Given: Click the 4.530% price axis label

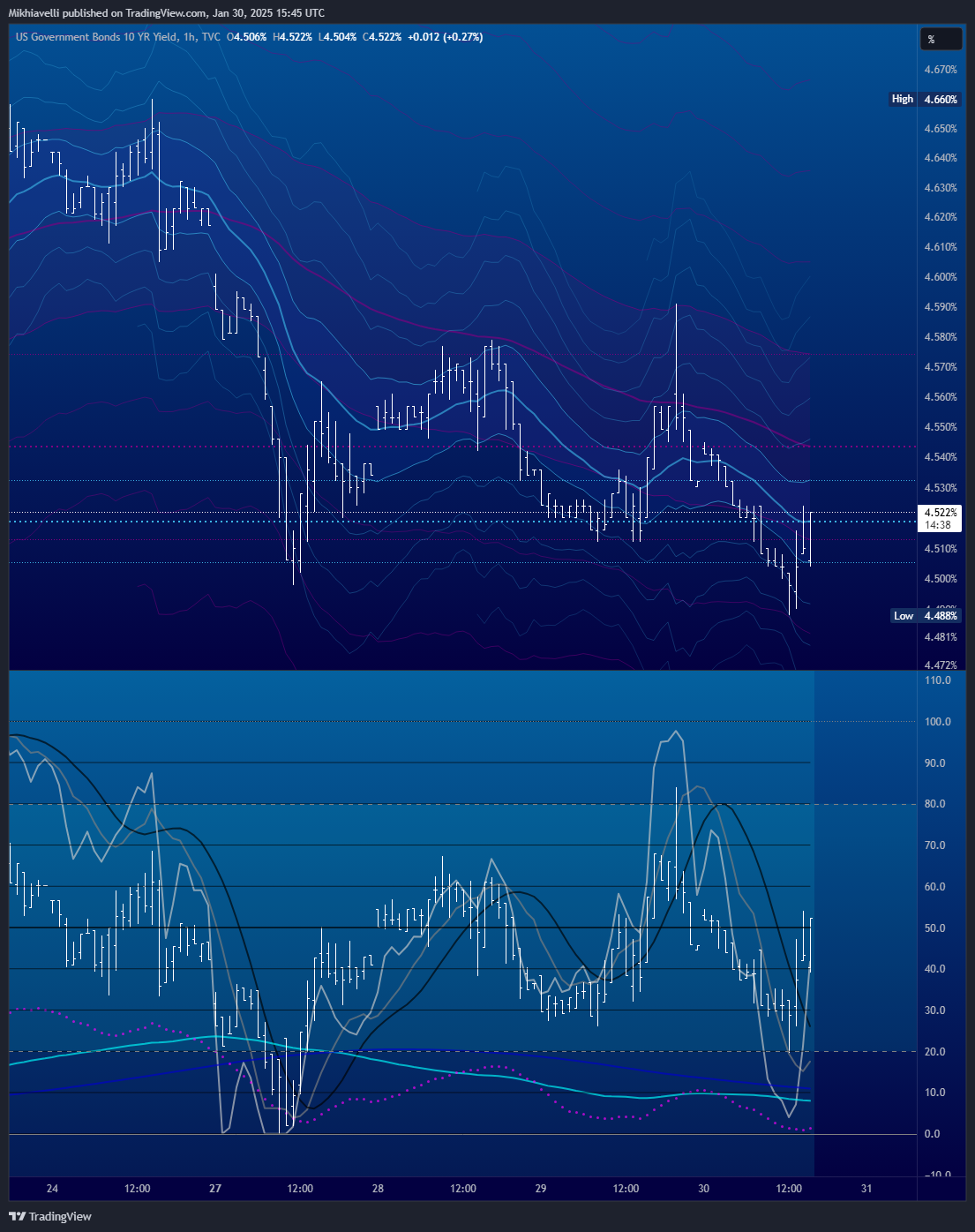Looking at the screenshot, I should 940,488.
